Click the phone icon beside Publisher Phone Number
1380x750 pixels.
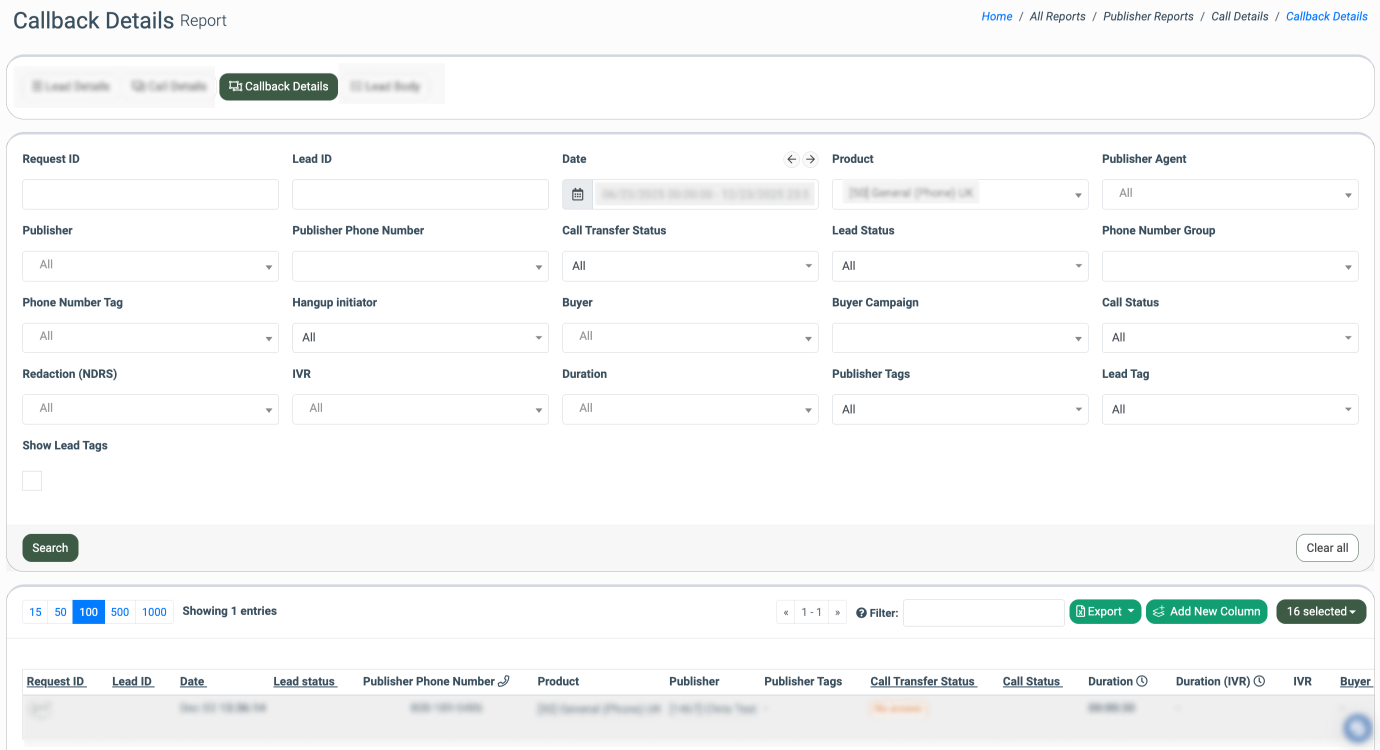(504, 681)
